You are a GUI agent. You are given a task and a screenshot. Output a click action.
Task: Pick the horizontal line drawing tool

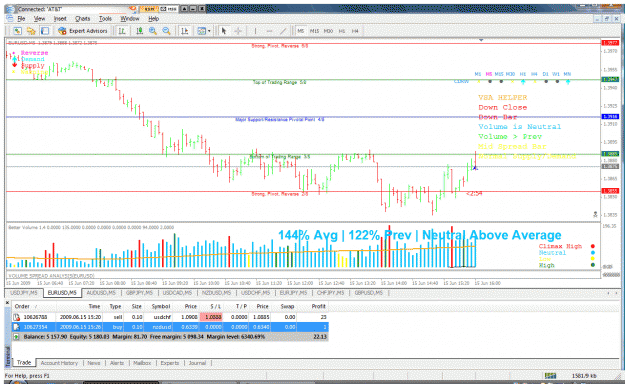[x=269, y=31]
